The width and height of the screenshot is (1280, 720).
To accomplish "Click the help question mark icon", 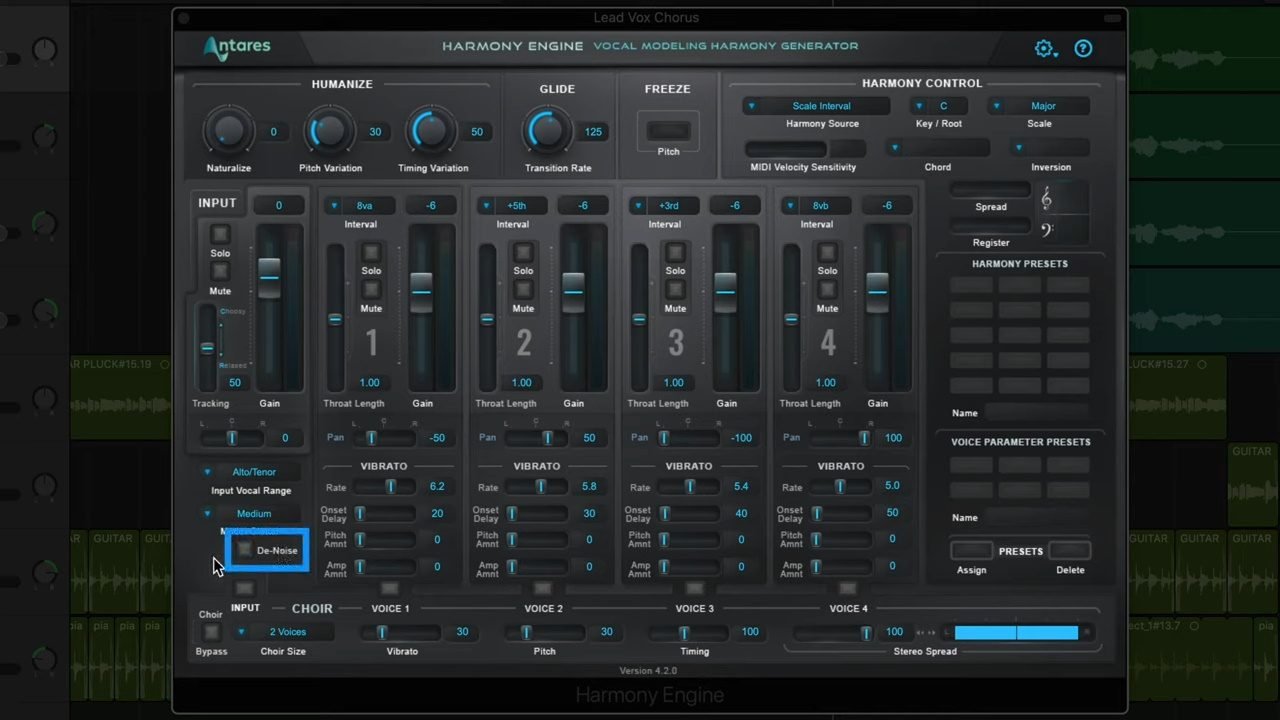I will tap(1083, 48).
